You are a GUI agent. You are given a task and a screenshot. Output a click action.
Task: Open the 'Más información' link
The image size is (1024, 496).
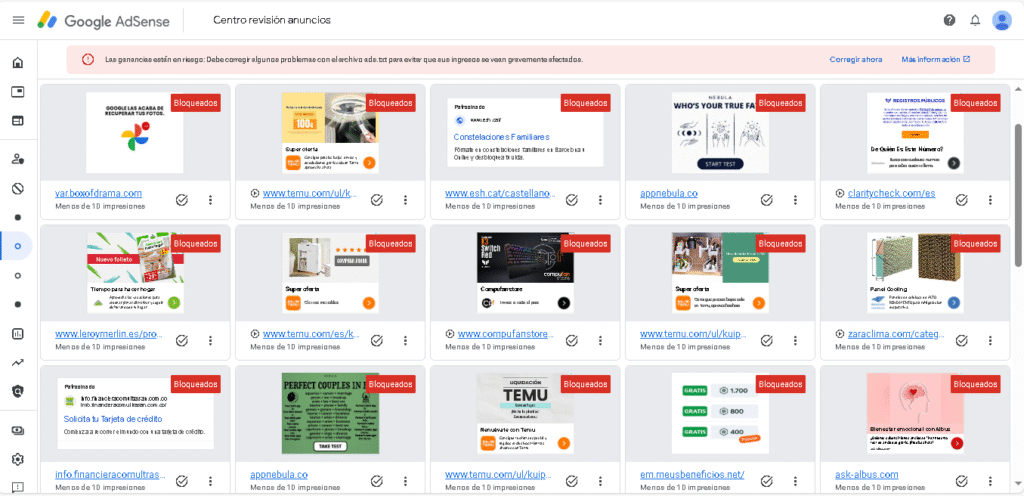coord(935,59)
